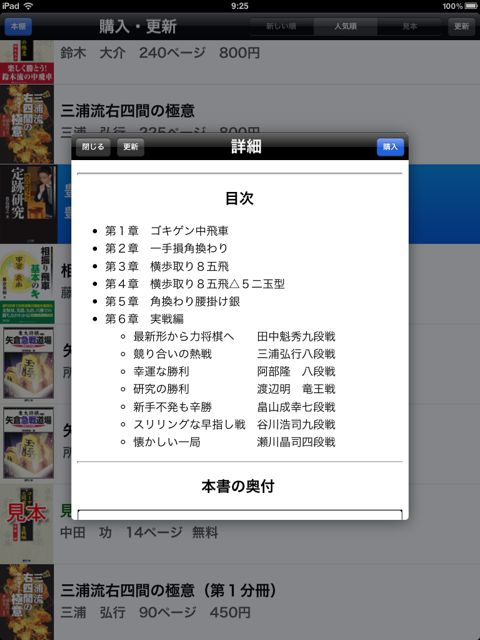Tap the first 矢倉急戦道場 book cover
480x640 pixels.
[28, 363]
